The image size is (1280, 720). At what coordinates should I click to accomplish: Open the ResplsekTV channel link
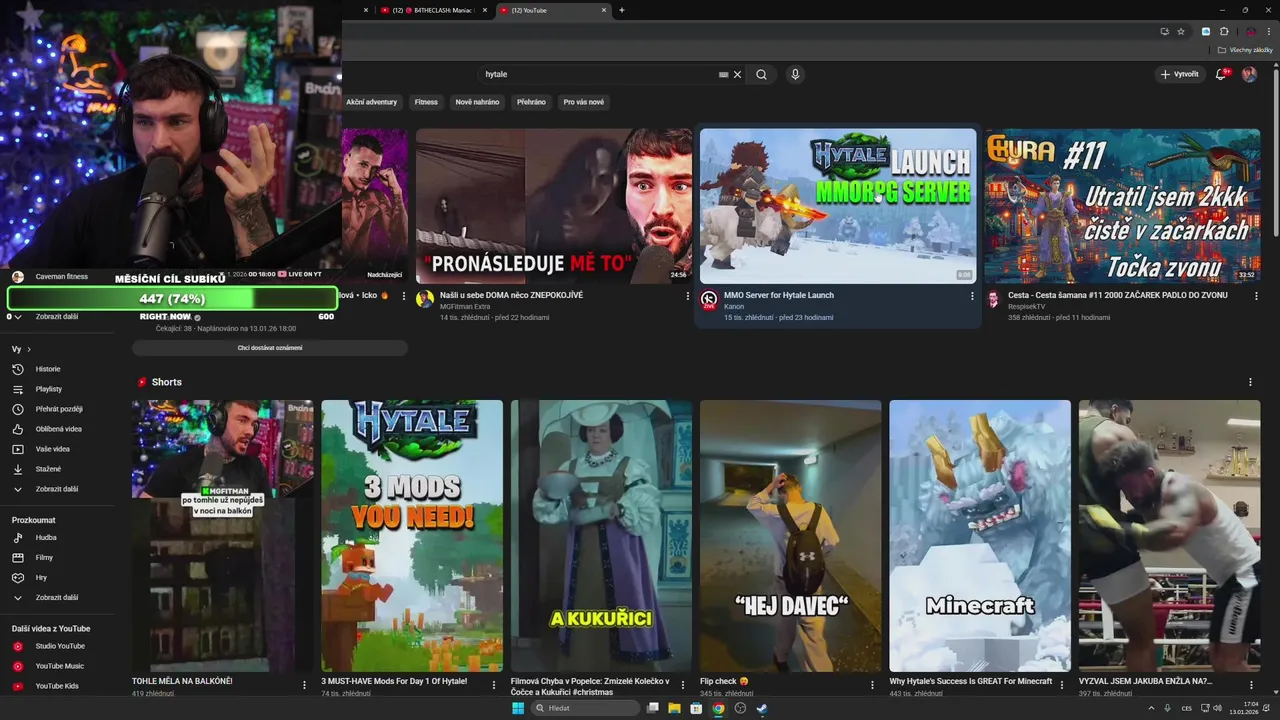click(1026, 307)
